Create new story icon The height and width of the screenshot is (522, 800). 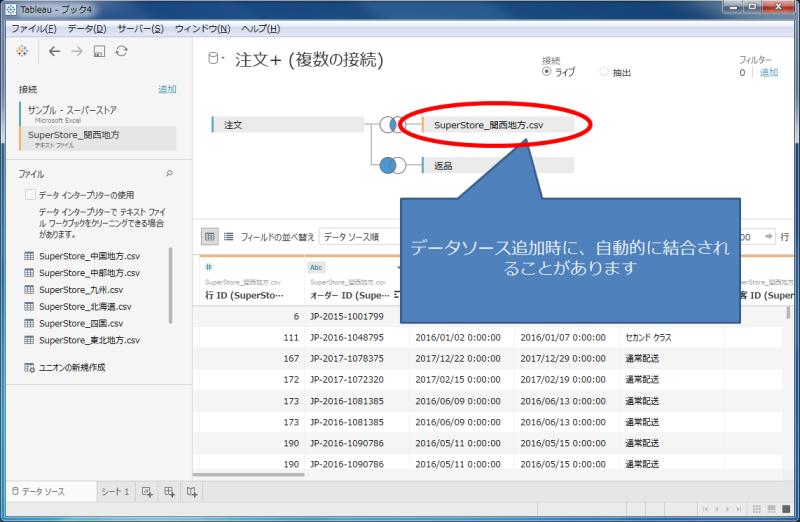[192, 492]
